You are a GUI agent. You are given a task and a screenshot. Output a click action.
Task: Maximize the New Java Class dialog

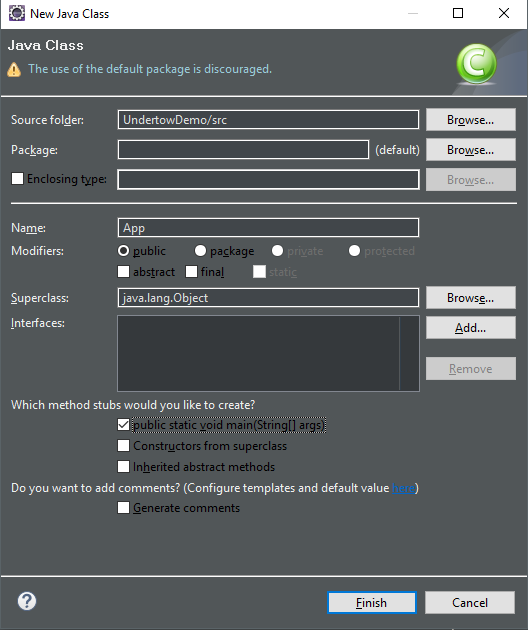click(x=458, y=13)
